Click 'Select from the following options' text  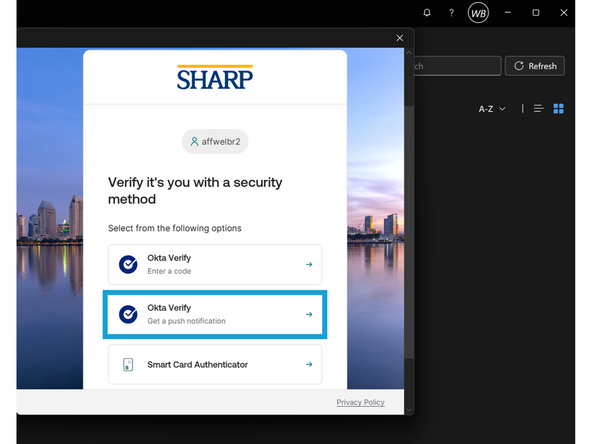click(174, 228)
